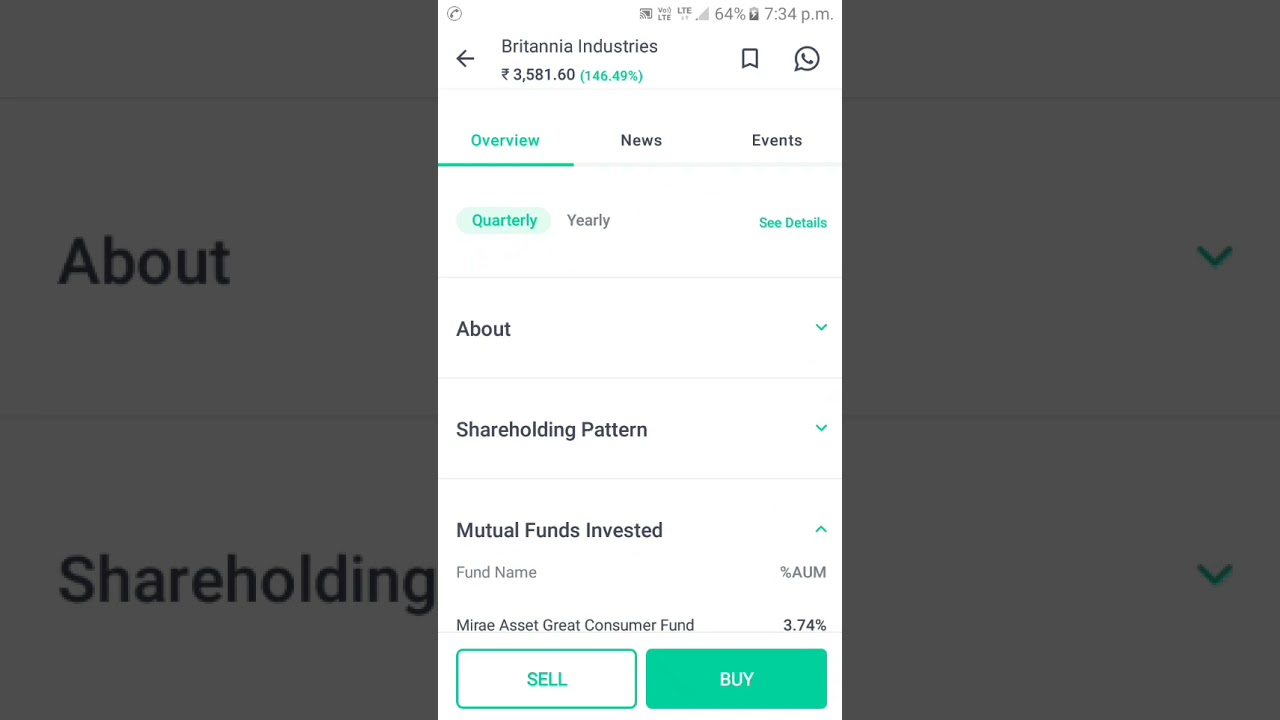The width and height of the screenshot is (1280, 720).
Task: Switch to the Events tab
Action: (777, 140)
